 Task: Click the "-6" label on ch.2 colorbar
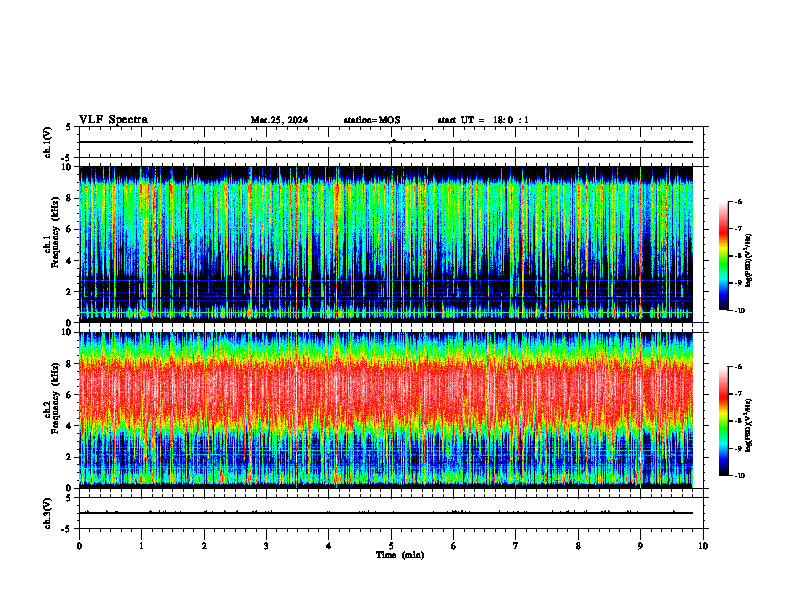(738, 367)
